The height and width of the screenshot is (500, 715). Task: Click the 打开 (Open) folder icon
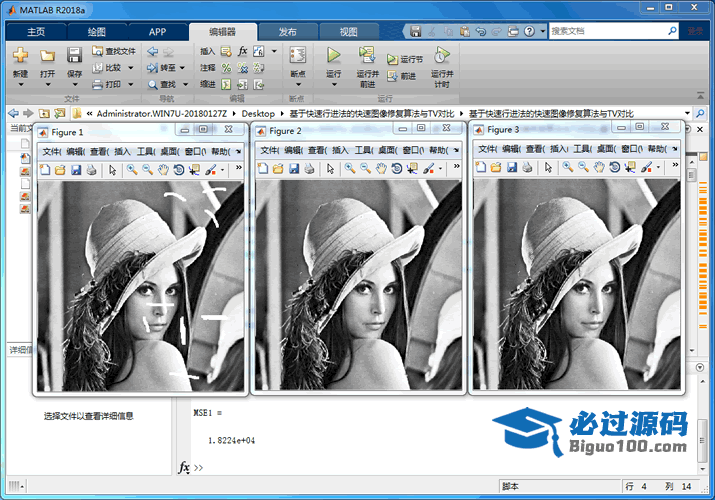click(47, 55)
